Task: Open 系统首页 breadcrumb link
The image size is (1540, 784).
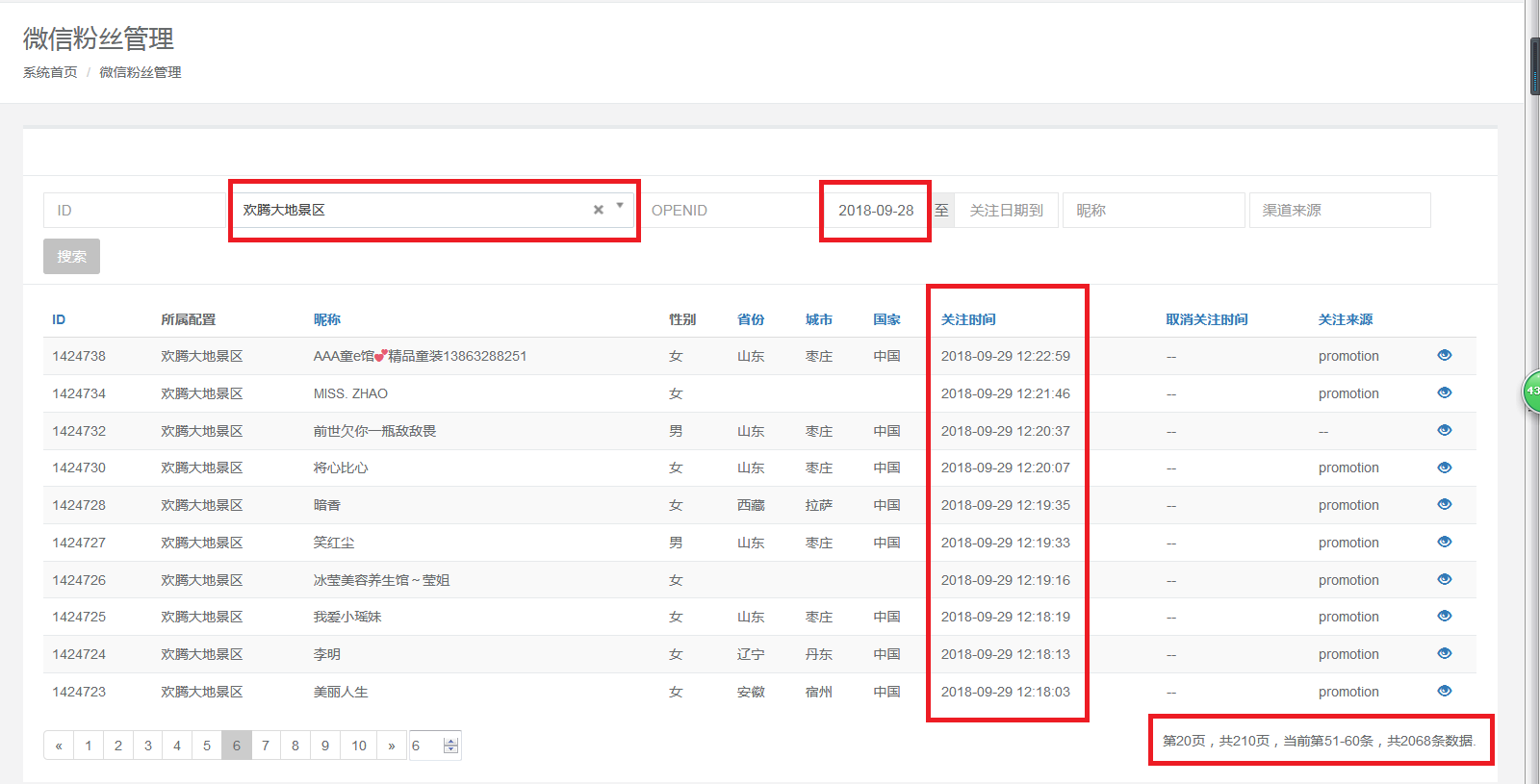Action: point(50,72)
